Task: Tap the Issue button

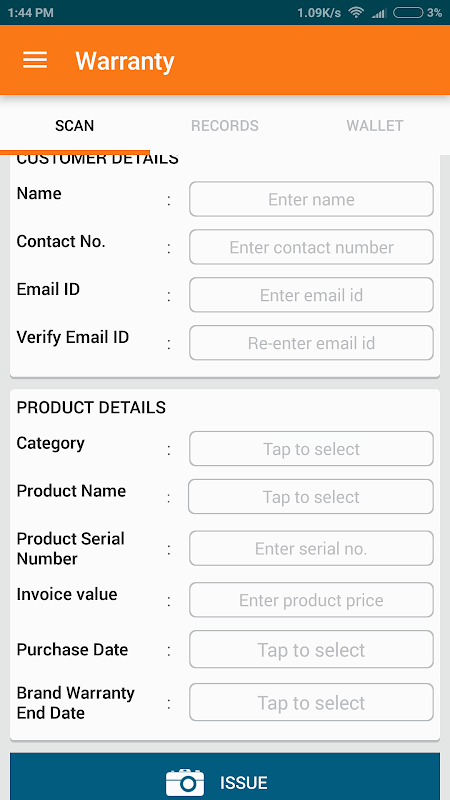Action: click(x=224, y=777)
